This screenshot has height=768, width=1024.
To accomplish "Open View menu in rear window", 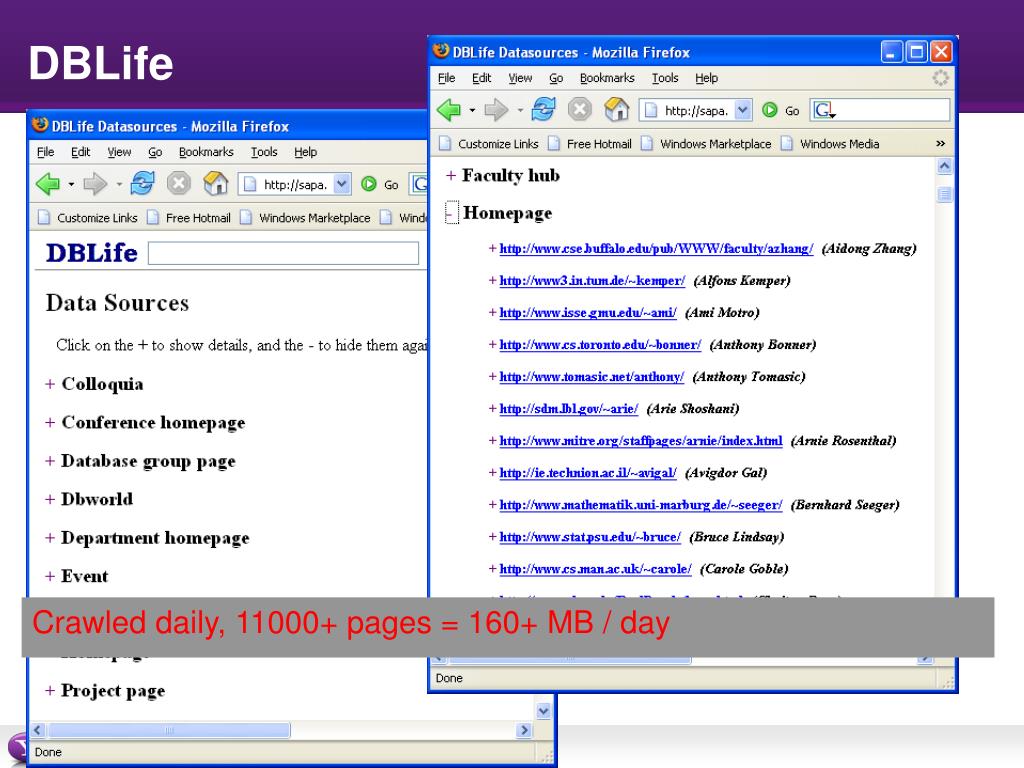I will point(119,152).
